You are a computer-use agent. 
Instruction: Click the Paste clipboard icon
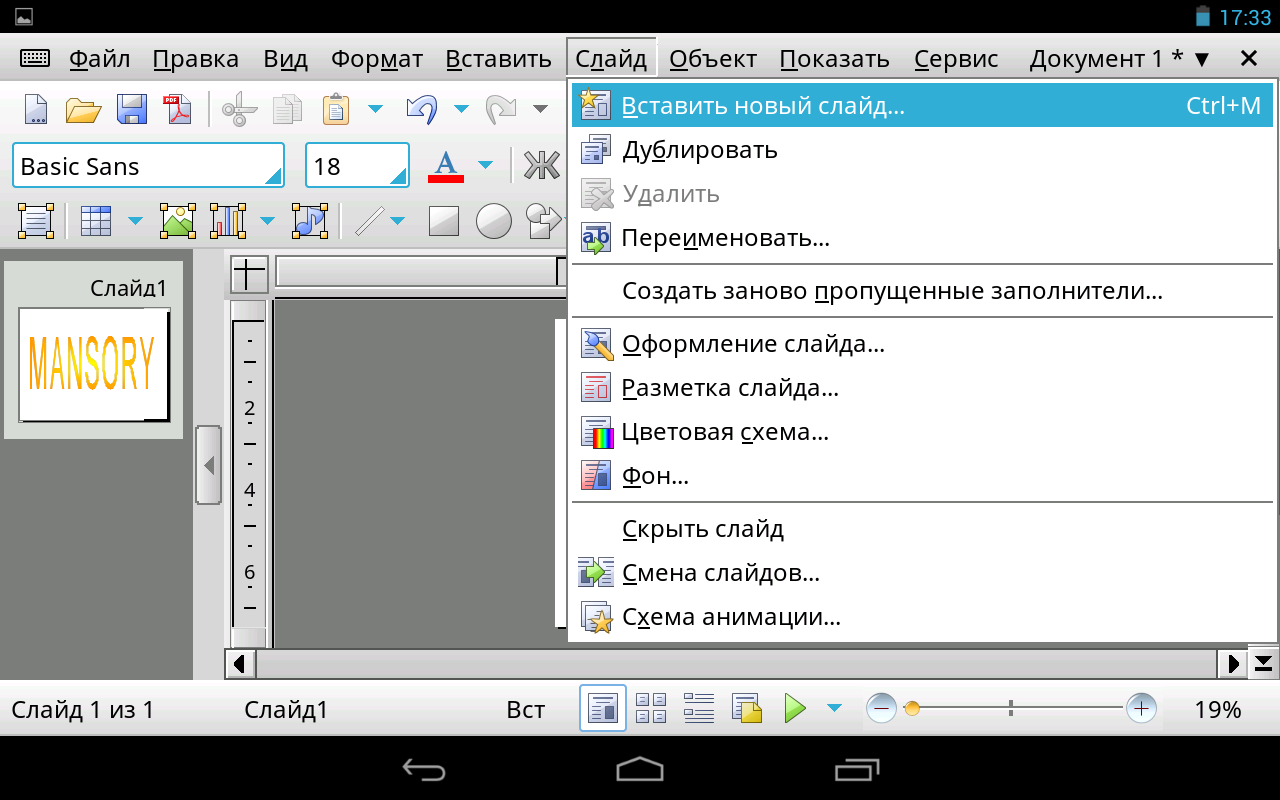pos(337,108)
